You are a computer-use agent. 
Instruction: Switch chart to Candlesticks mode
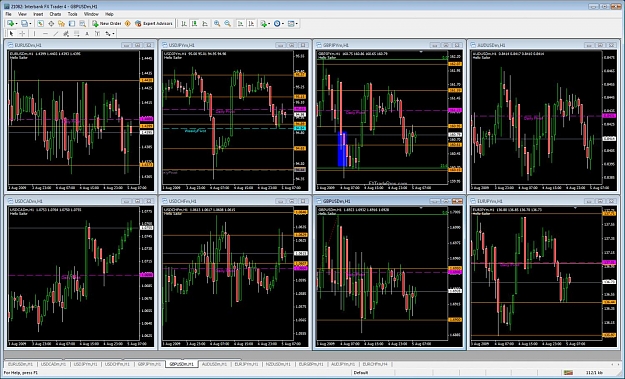click(194, 24)
